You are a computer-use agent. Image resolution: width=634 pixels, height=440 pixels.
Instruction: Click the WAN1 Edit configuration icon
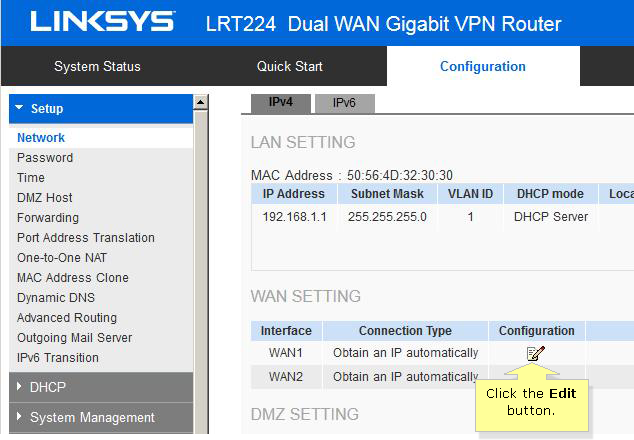coord(536,353)
